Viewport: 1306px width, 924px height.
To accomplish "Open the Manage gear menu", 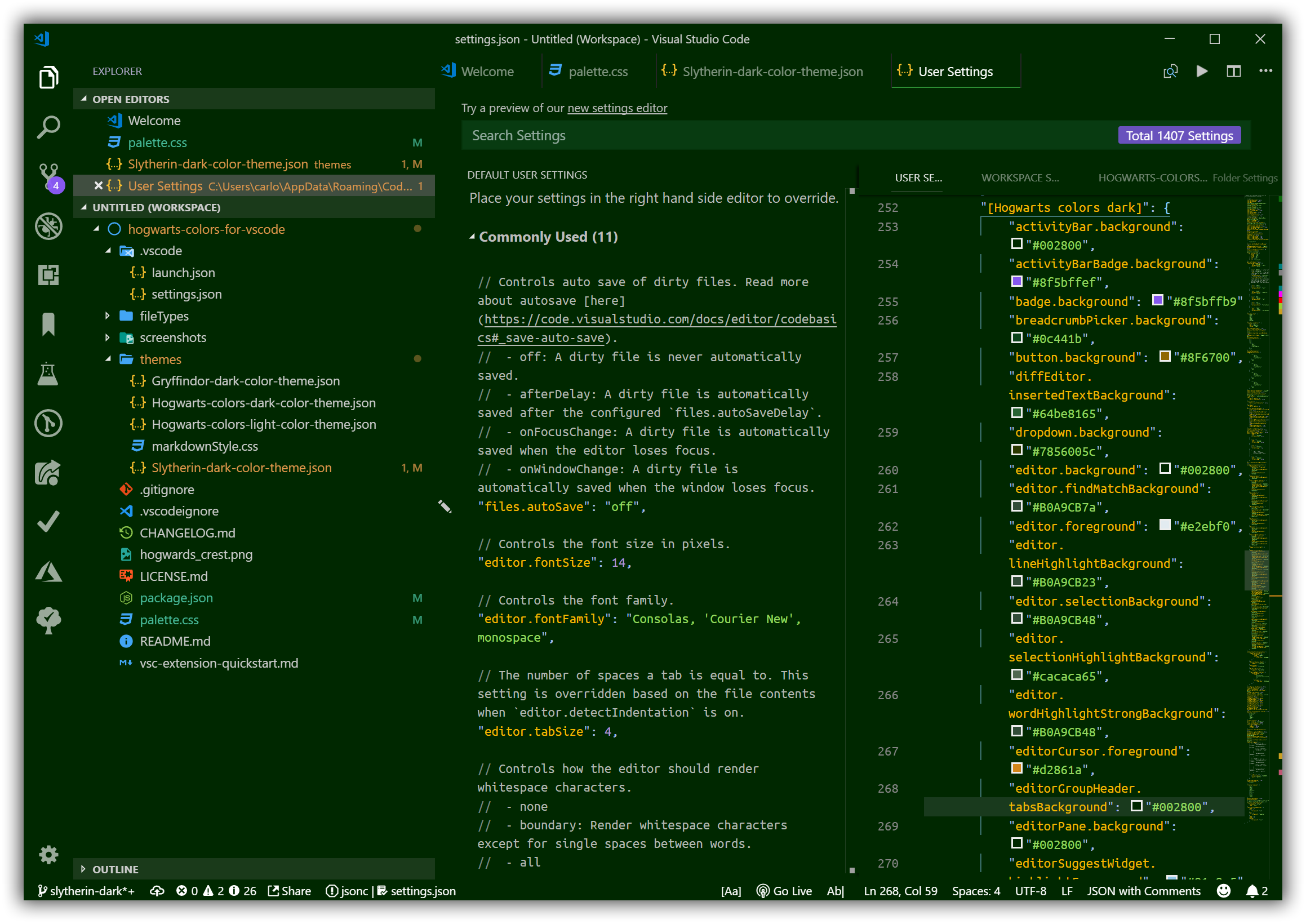I will tap(48, 854).
